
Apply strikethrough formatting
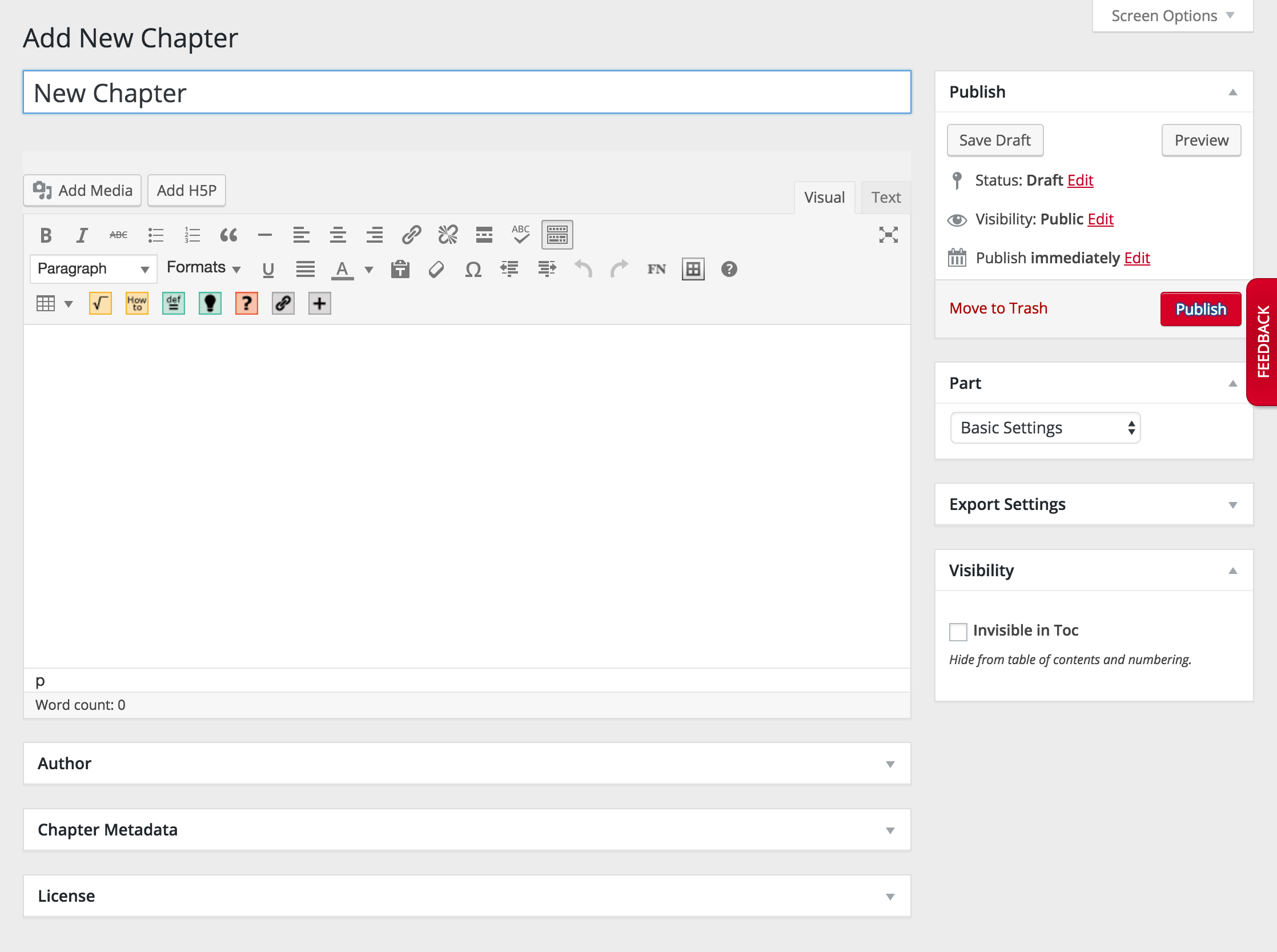tap(119, 235)
